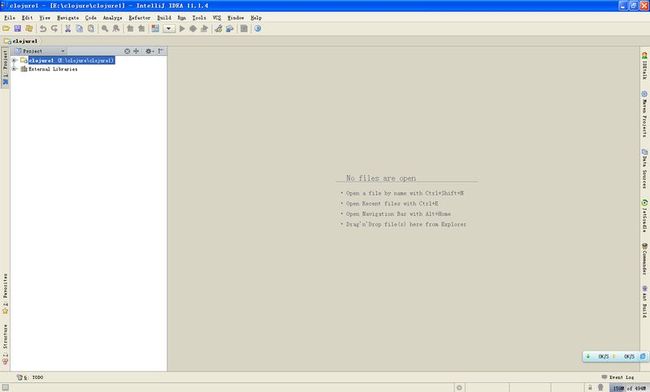Viewport: 650px width, 392px height.
Task: Open the Window menu
Action: [x=235, y=18]
